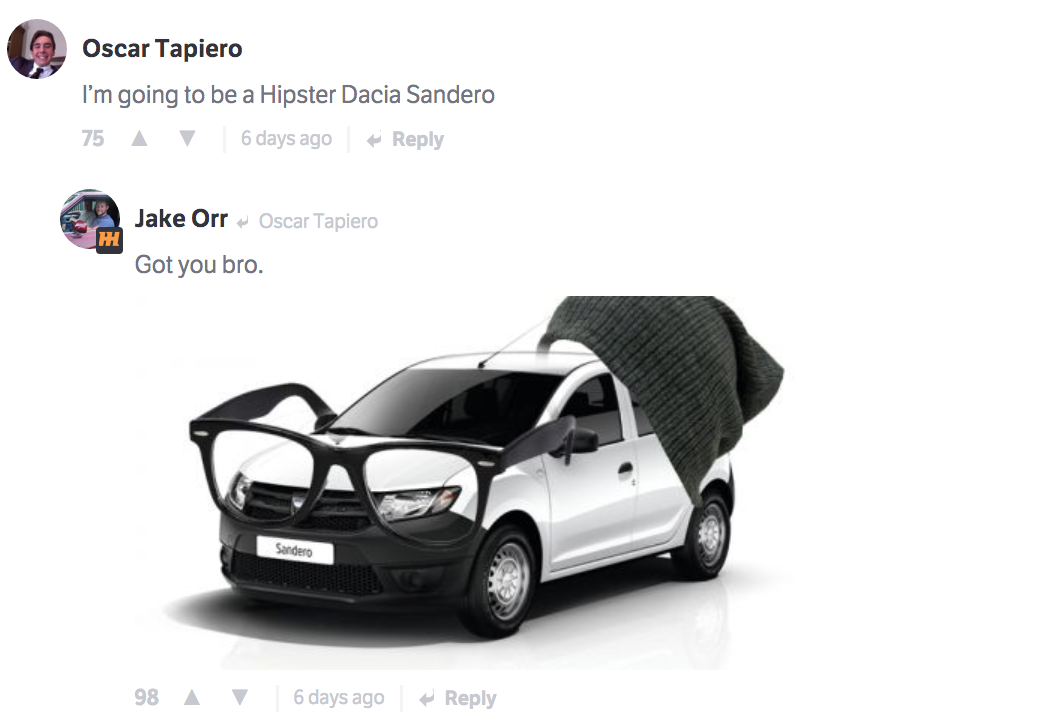Screen dimensions: 1052x724
Task: Open the Jake Orr username link
Action: 181,219
